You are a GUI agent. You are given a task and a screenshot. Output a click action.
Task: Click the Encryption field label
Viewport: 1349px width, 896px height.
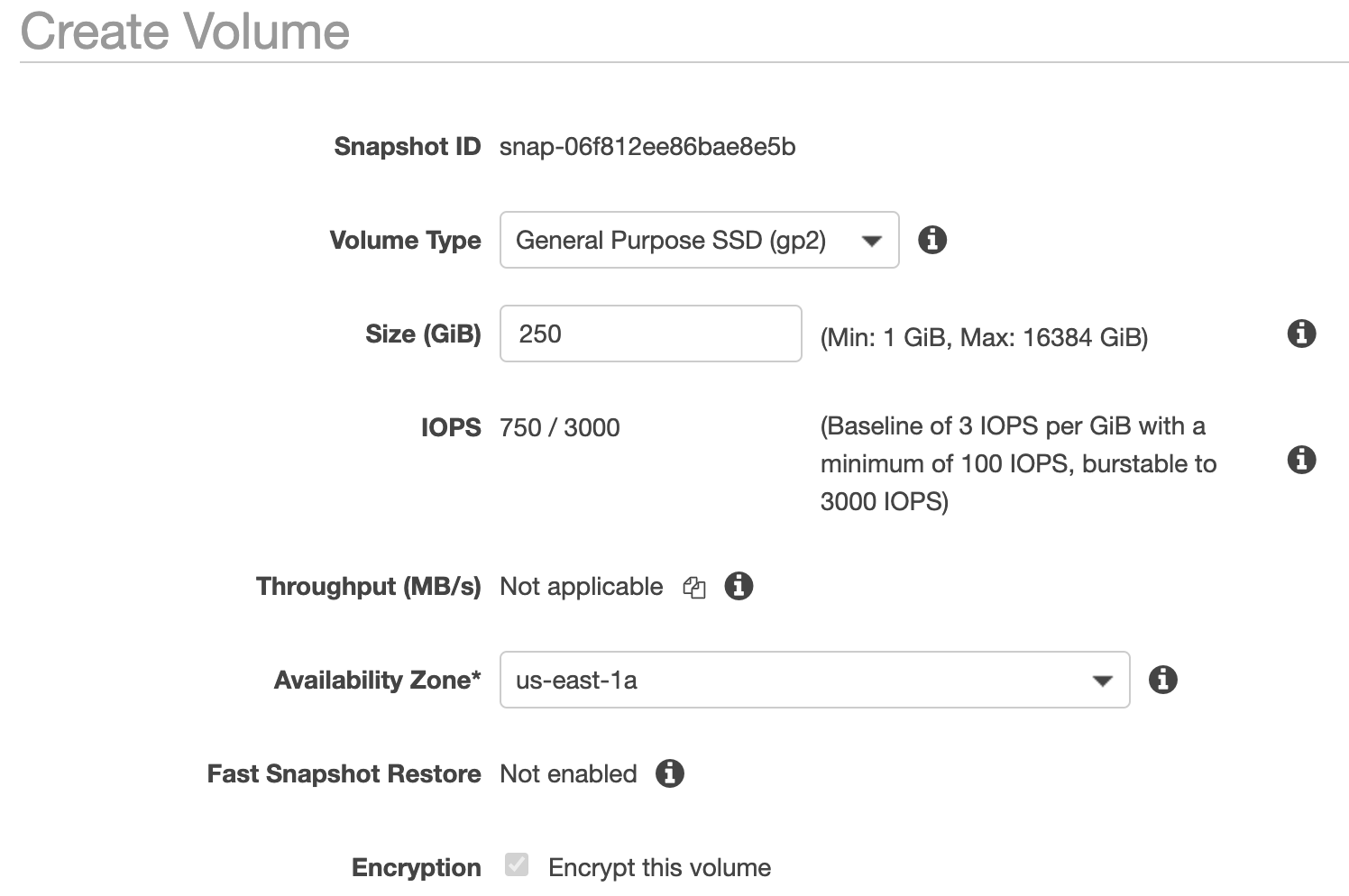pyautogui.click(x=417, y=867)
